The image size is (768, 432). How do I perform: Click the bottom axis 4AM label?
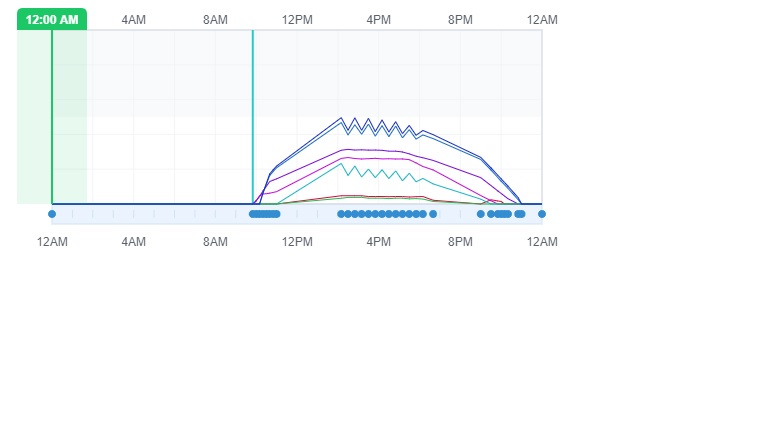pos(134,242)
